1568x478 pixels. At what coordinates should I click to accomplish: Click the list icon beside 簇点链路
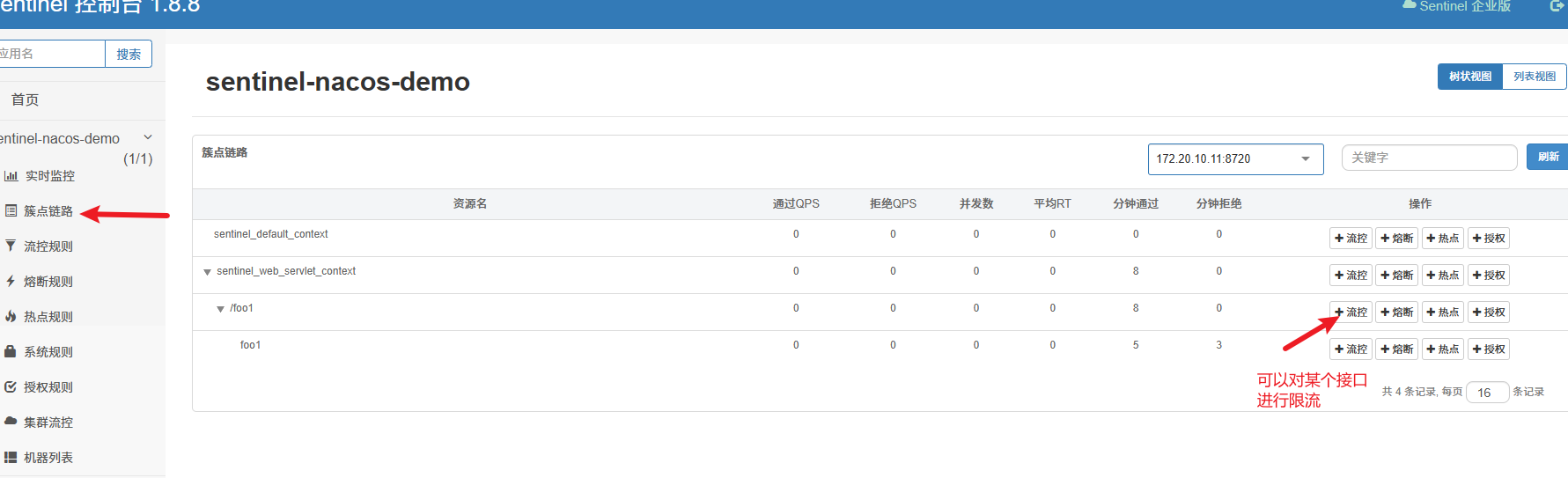pyautogui.click(x=11, y=211)
